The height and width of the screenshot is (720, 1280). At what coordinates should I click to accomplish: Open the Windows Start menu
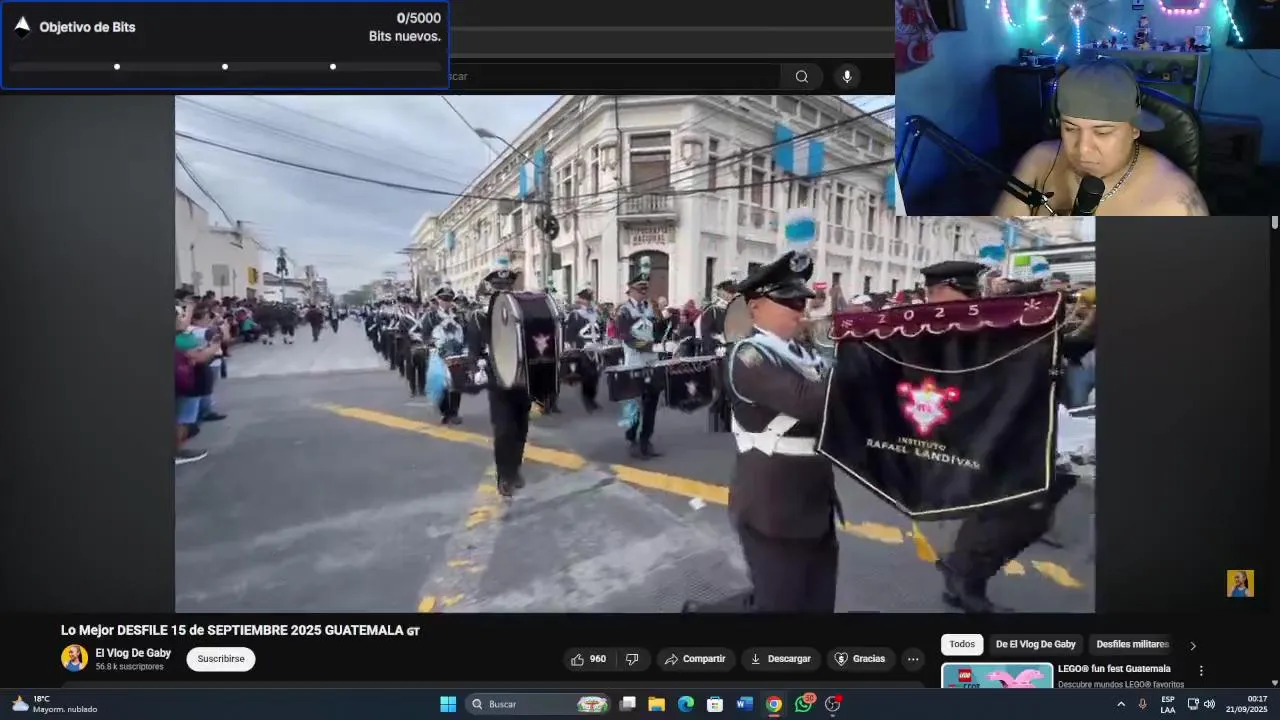click(448, 704)
